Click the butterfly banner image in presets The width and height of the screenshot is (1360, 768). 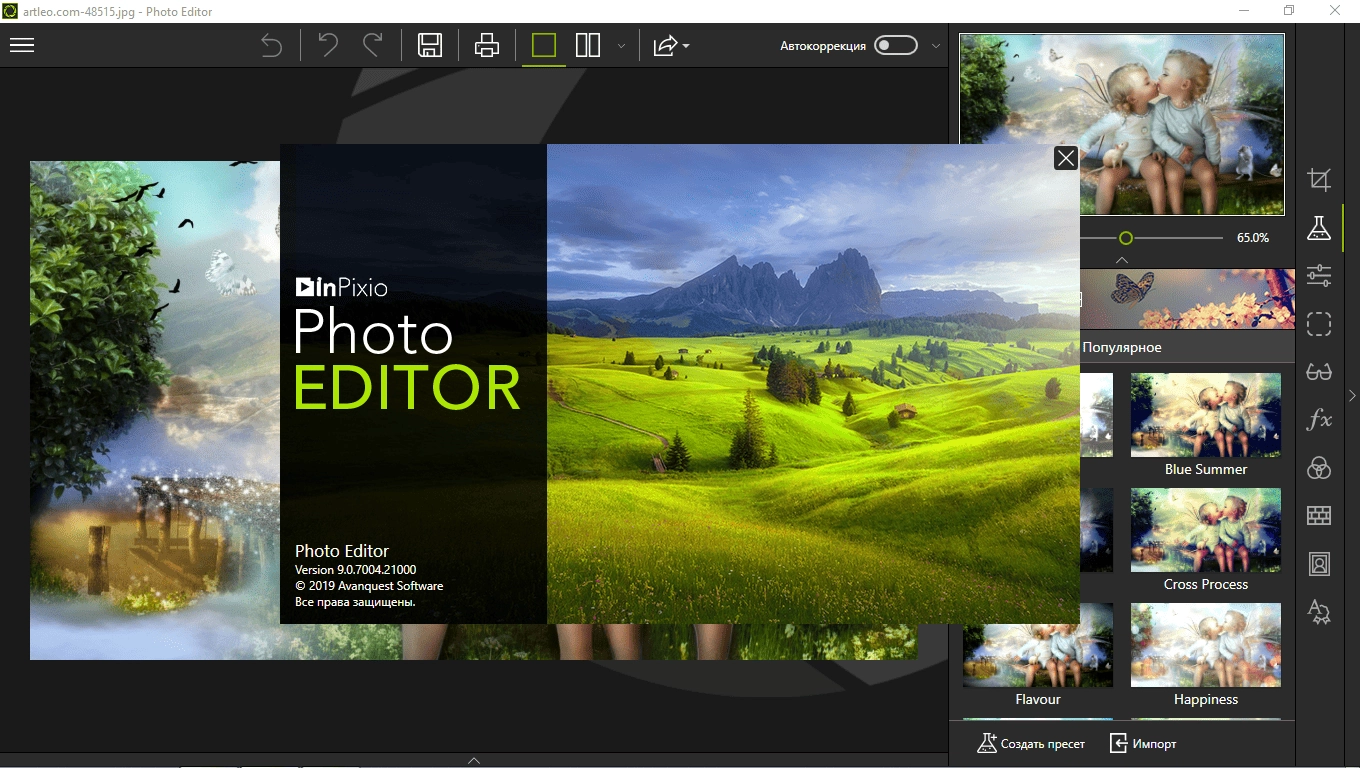pos(1188,298)
